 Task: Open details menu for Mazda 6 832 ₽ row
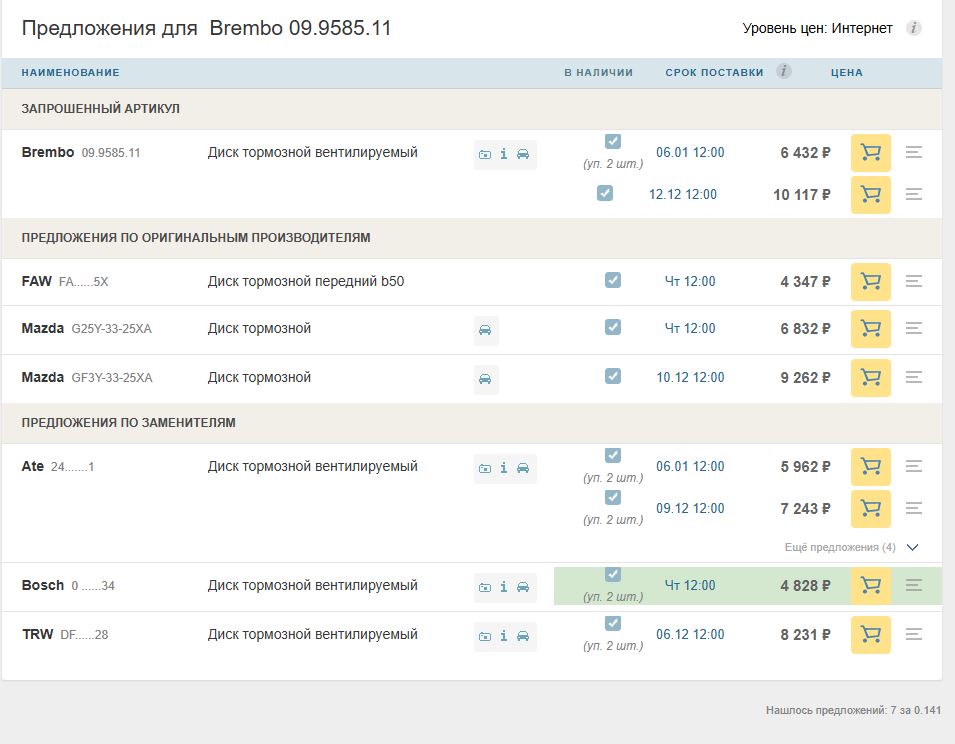(914, 328)
